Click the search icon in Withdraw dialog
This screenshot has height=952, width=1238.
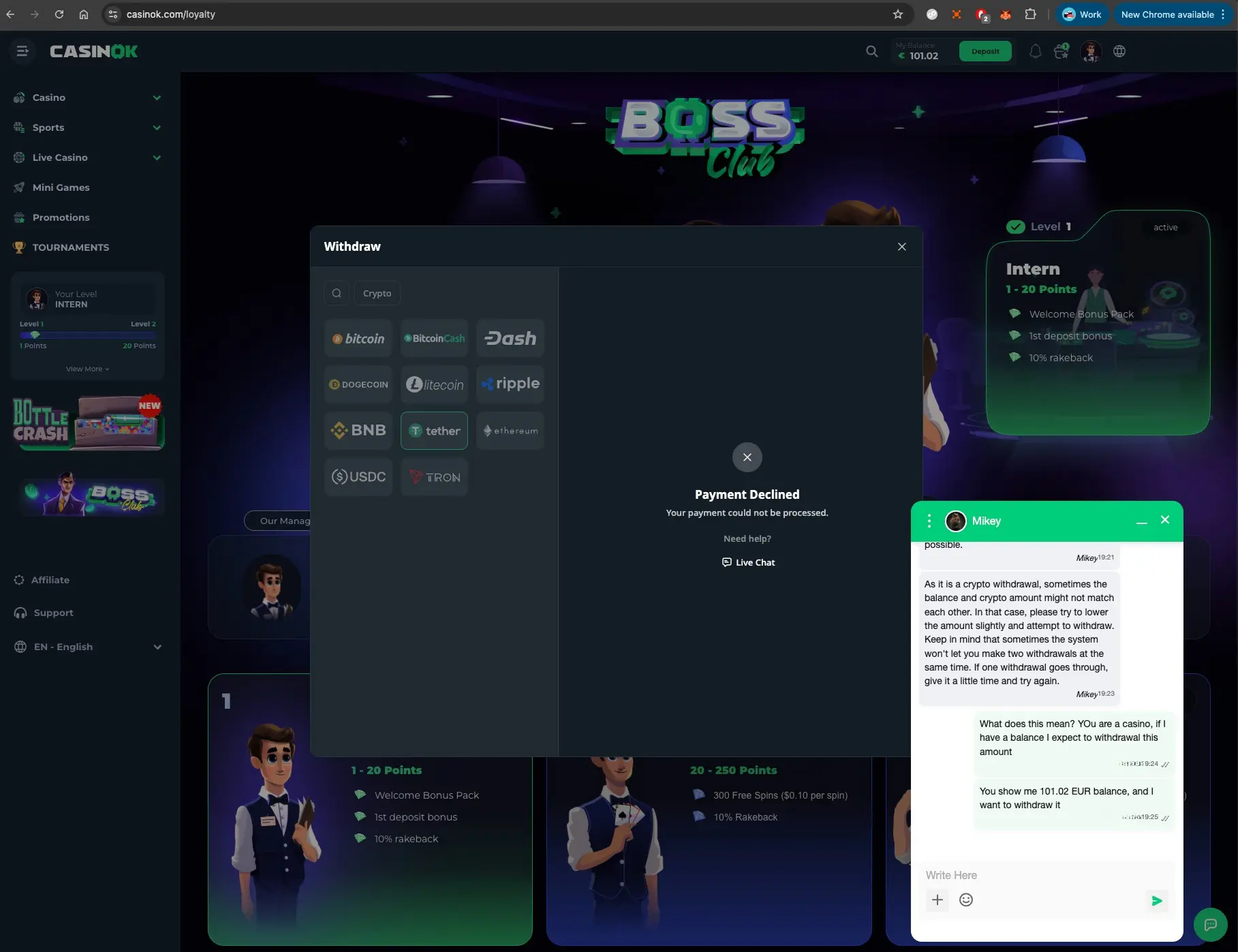point(337,293)
